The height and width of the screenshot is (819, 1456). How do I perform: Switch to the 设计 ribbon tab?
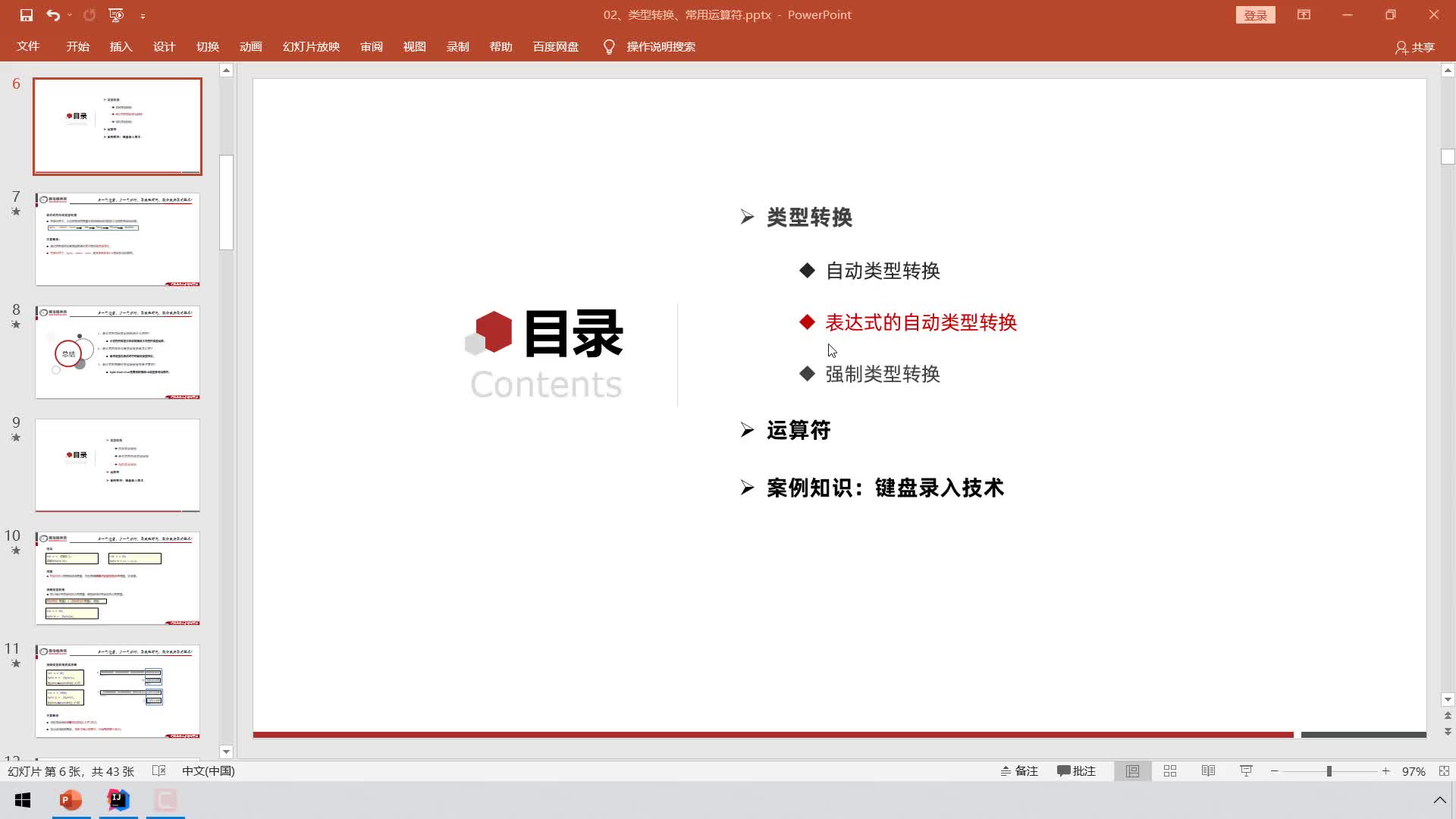point(164,46)
